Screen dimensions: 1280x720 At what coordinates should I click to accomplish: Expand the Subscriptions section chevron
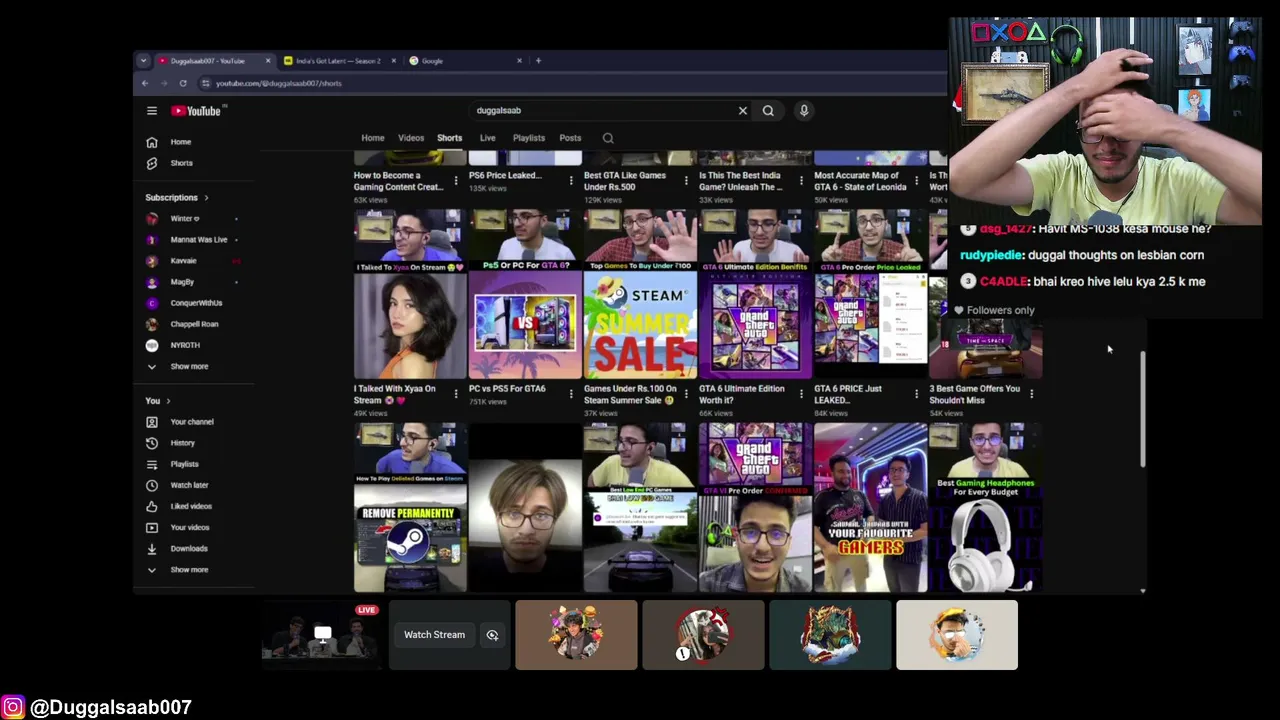(x=206, y=198)
